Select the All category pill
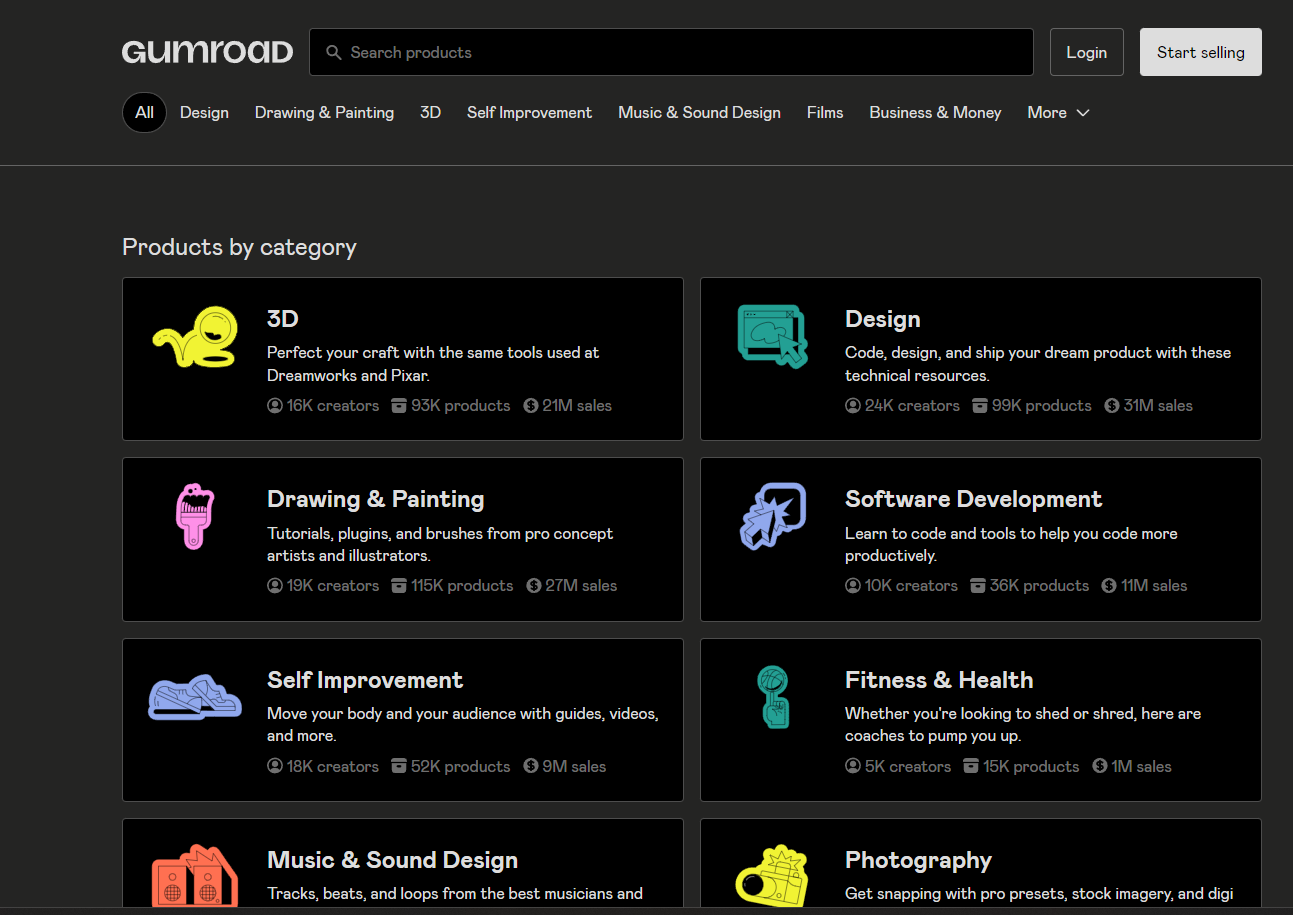 pyautogui.click(x=143, y=112)
